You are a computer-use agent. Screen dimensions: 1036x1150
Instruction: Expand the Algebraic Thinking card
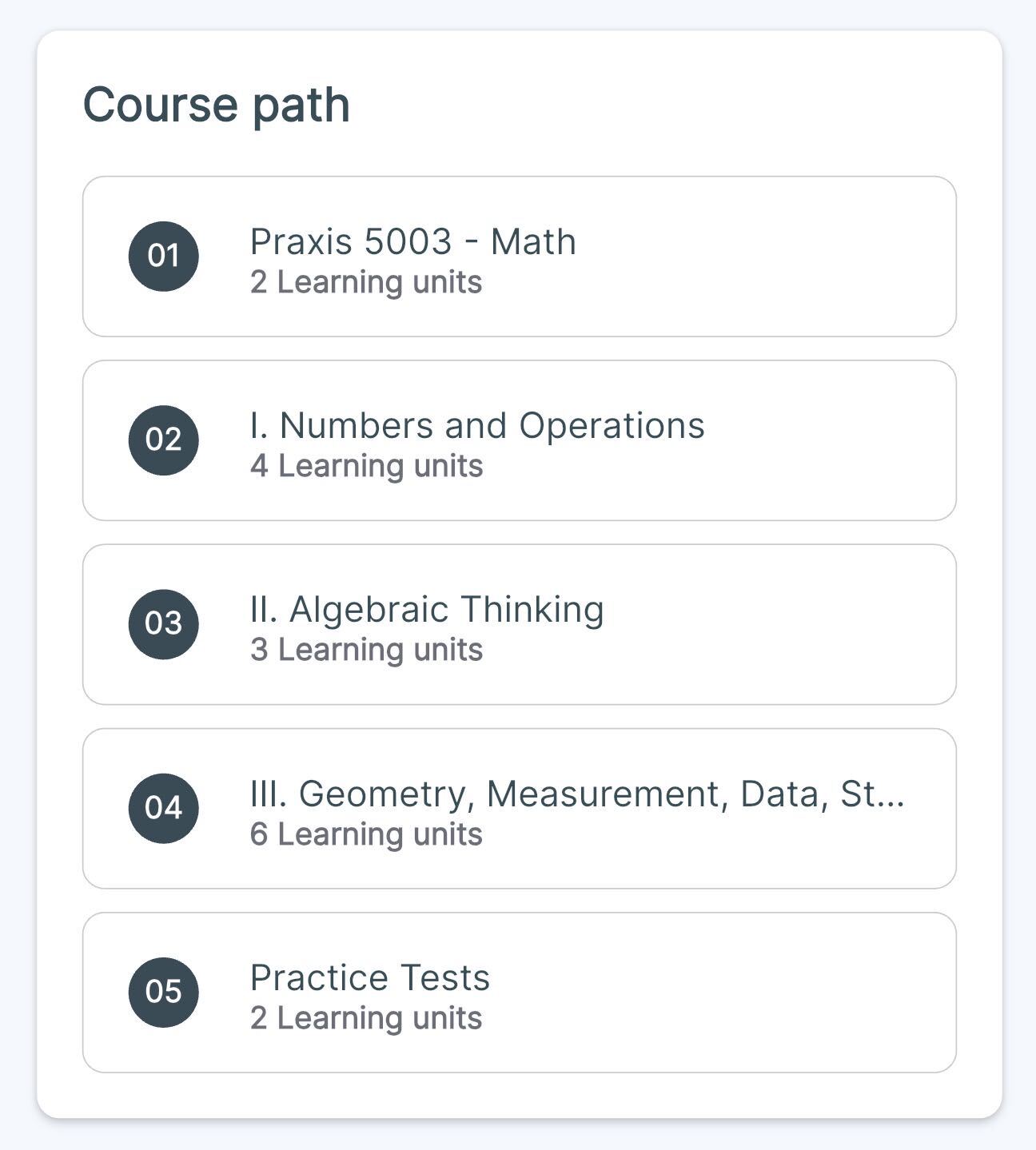[x=520, y=624]
